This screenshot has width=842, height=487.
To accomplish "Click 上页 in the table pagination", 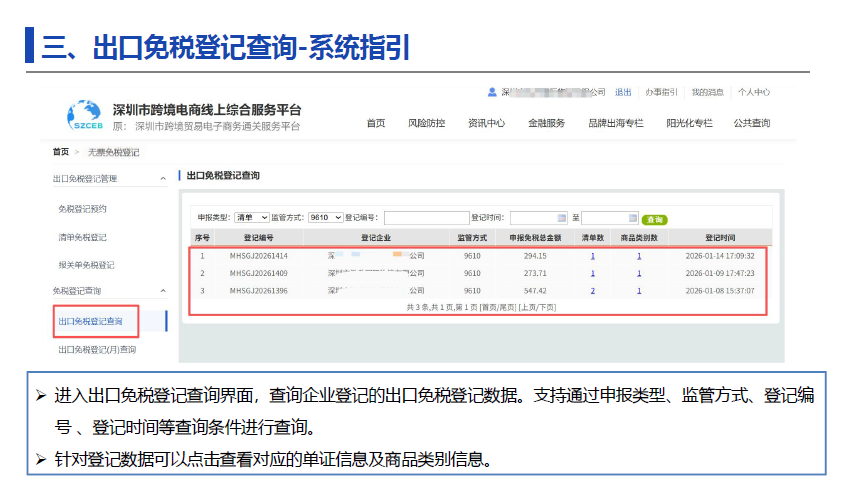I will click(x=528, y=308).
